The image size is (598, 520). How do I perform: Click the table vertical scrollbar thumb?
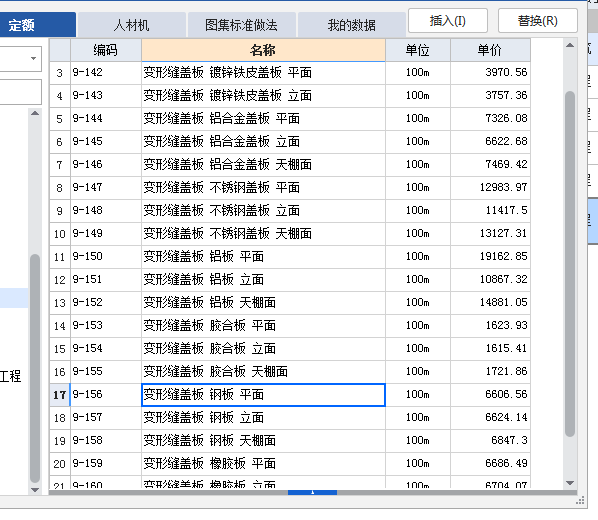click(x=570, y=264)
